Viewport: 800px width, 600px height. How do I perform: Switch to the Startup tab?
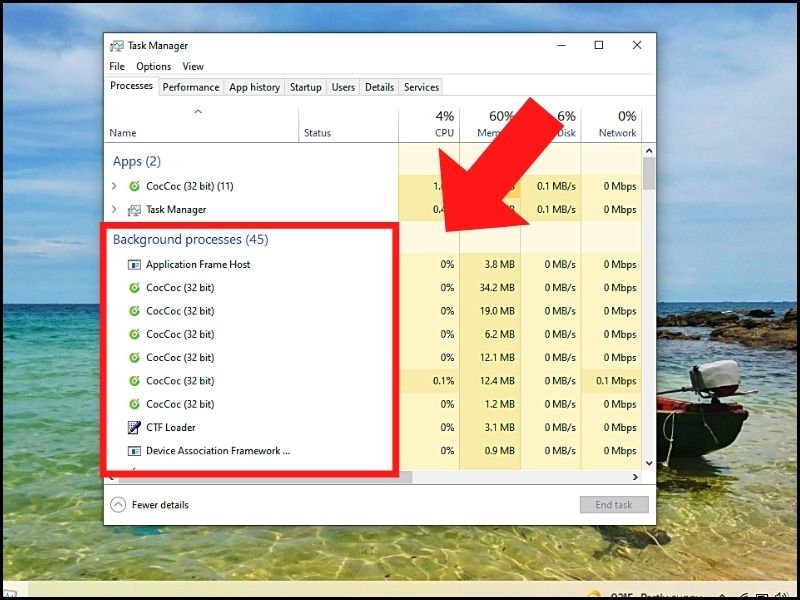coord(306,87)
